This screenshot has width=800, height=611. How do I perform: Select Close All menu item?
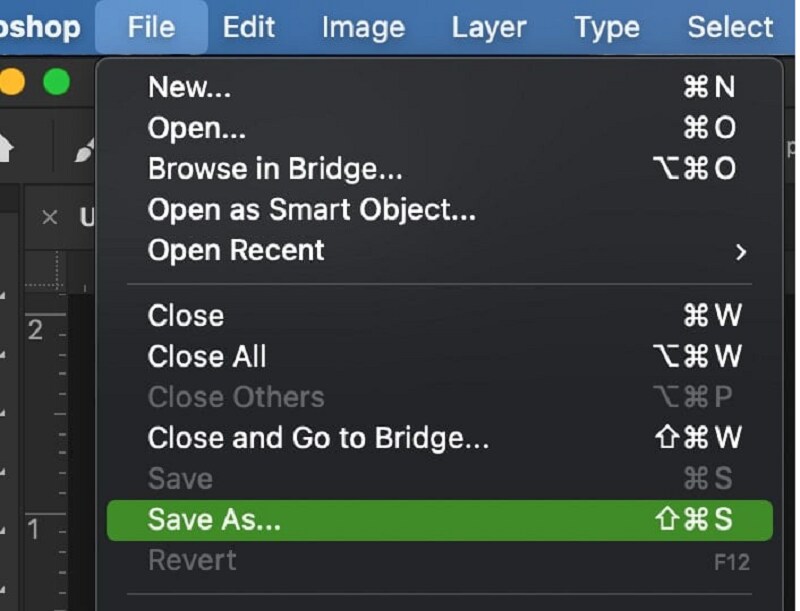(207, 356)
